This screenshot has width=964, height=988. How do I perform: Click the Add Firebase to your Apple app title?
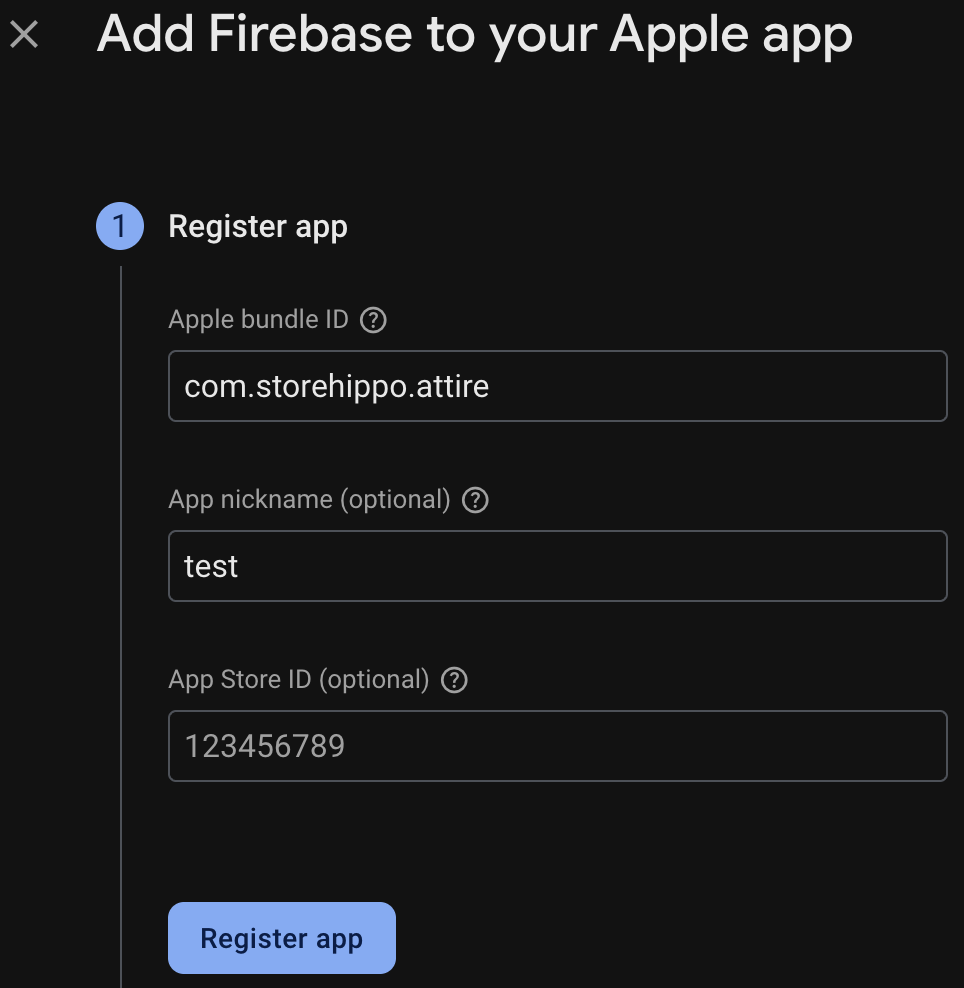point(474,35)
